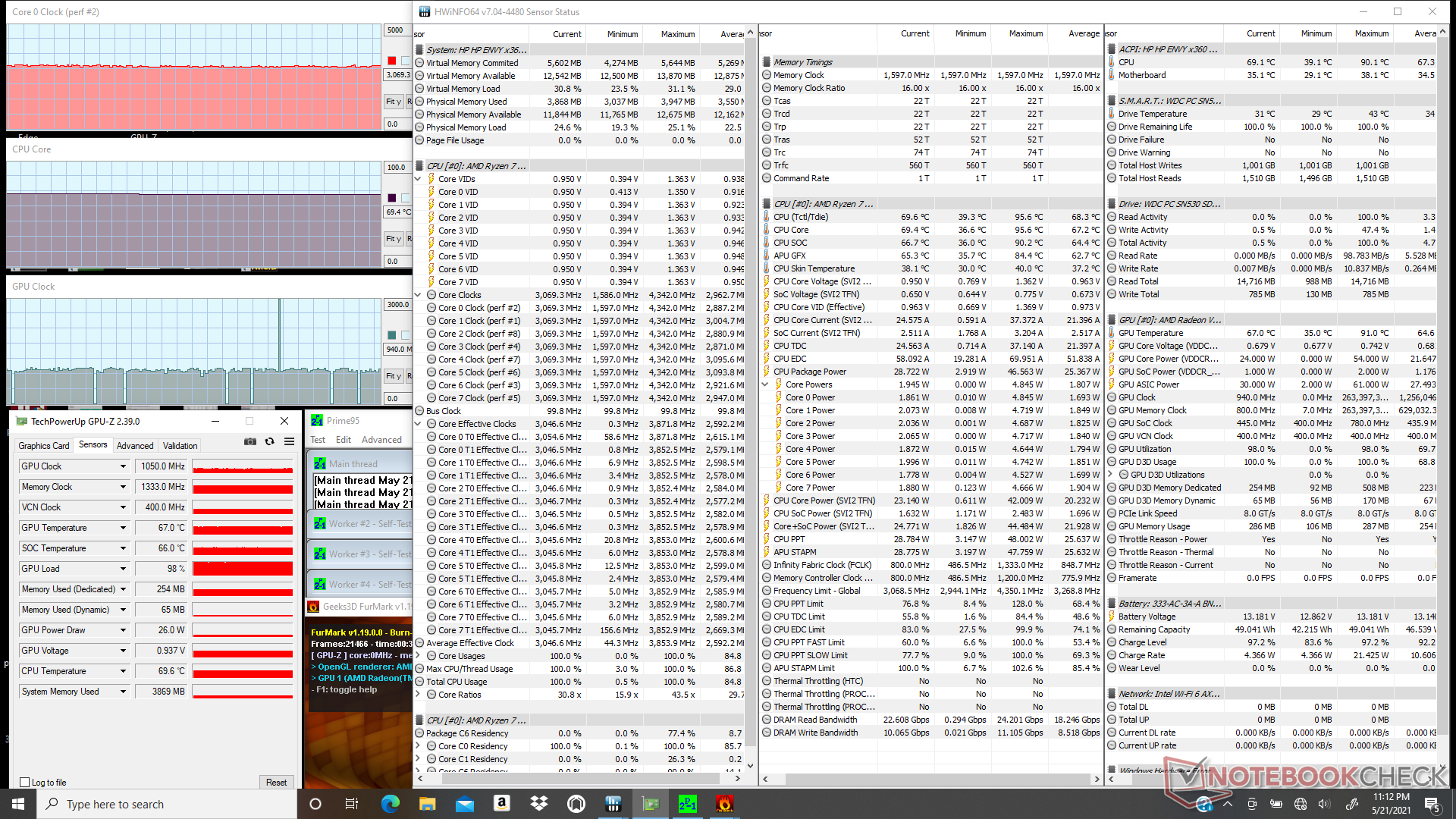The image size is (1456, 819).
Task: Click the Prime95 taskbar icon
Action: (687, 804)
